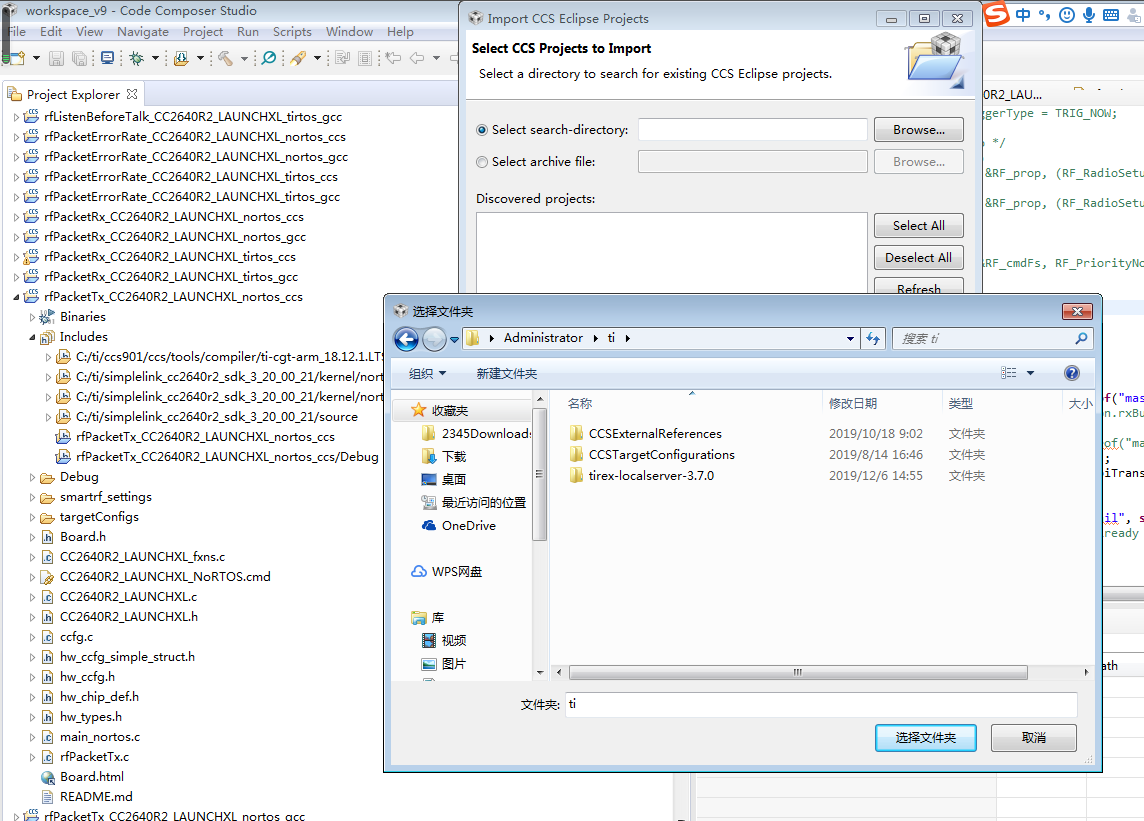
Task: Click the Back arrow in the main toolbar
Action: point(417,58)
